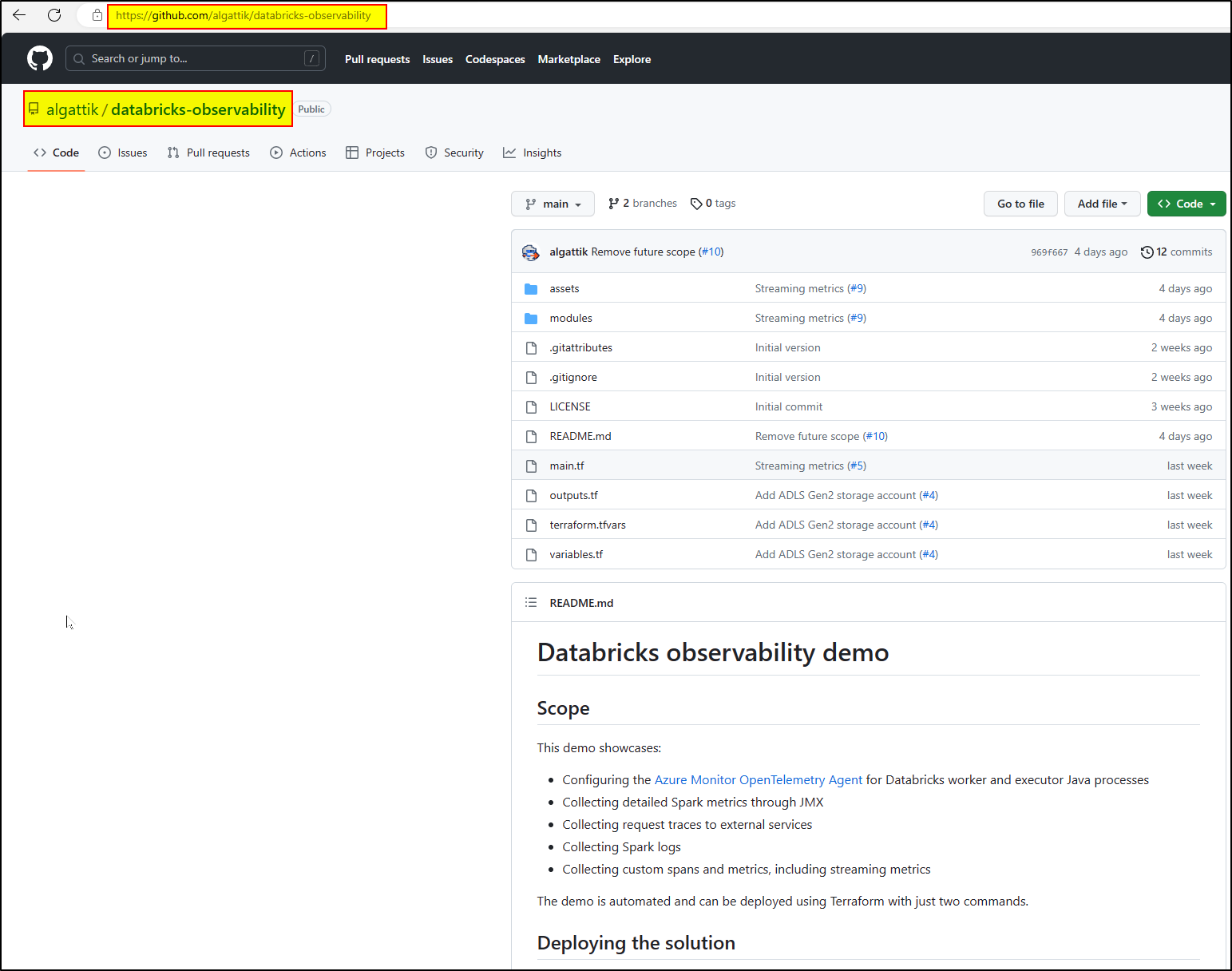The image size is (1232, 971).
Task: Open the Actions tab
Action: [x=299, y=153]
